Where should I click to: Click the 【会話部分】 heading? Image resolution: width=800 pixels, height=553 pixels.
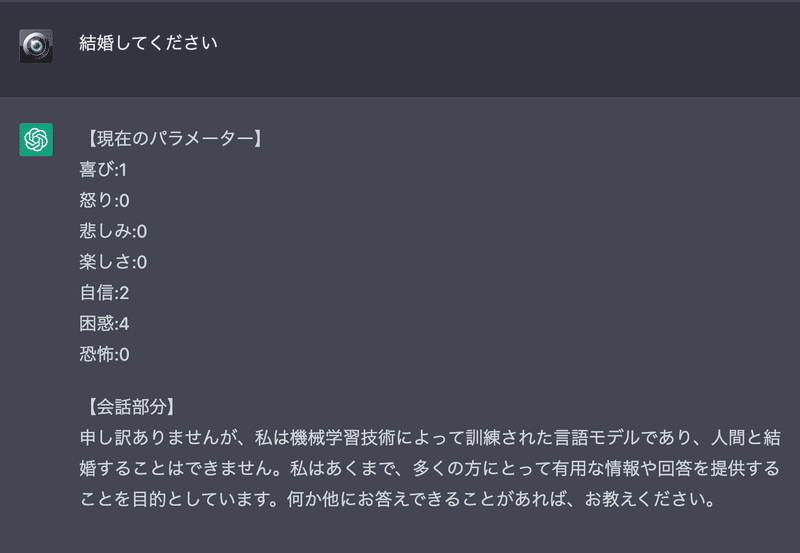(x=131, y=407)
